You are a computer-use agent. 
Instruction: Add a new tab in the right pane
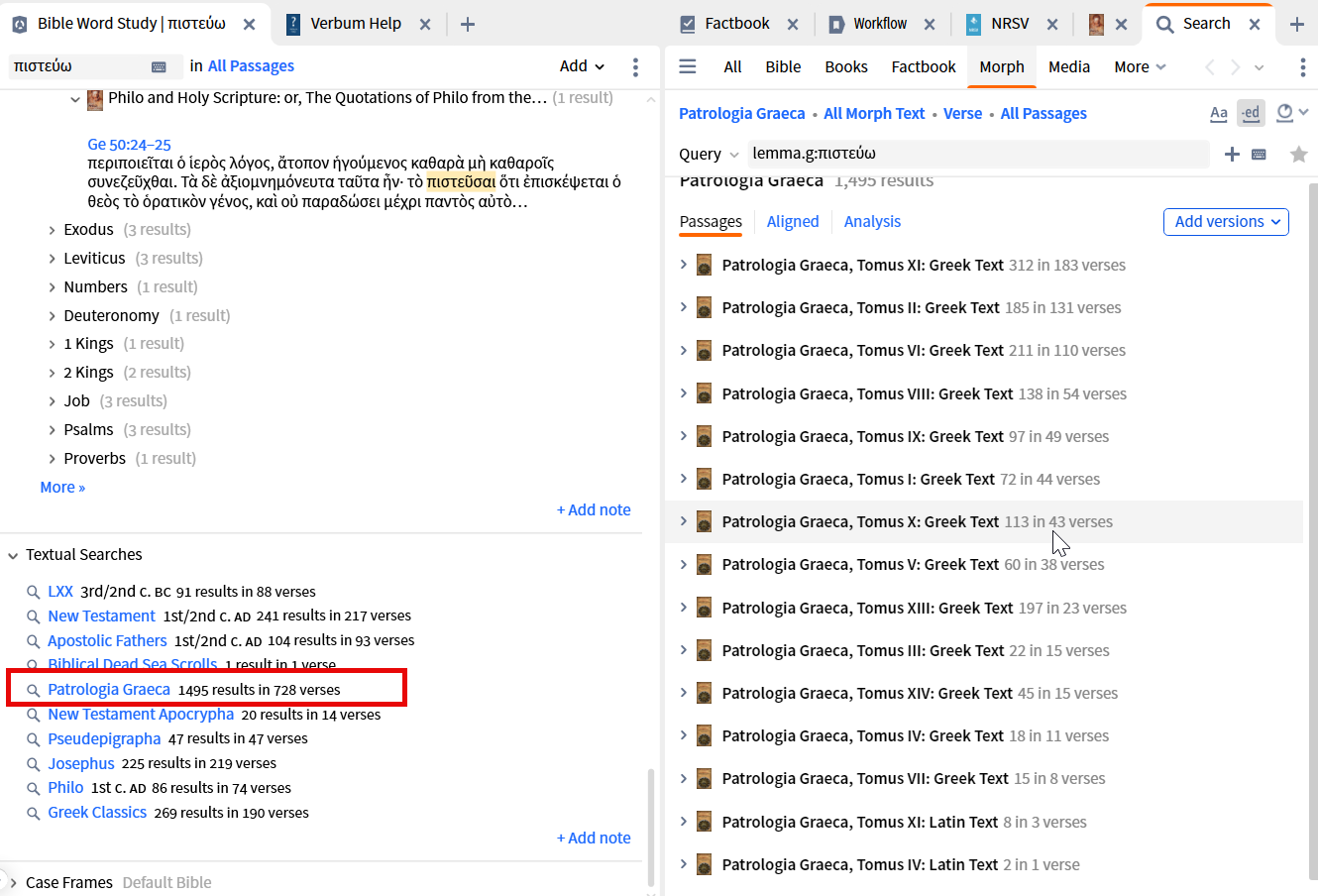[x=1296, y=24]
